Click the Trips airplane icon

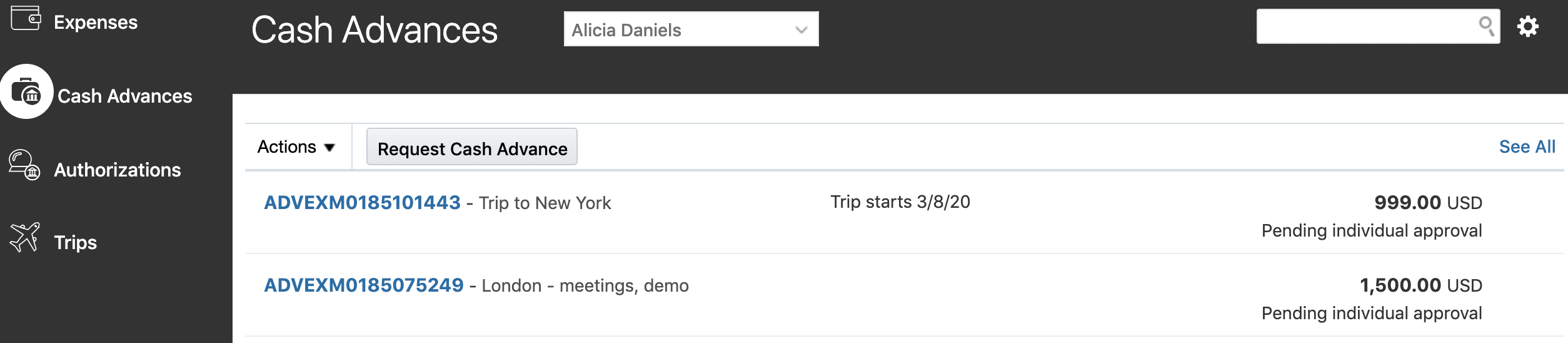(24, 237)
